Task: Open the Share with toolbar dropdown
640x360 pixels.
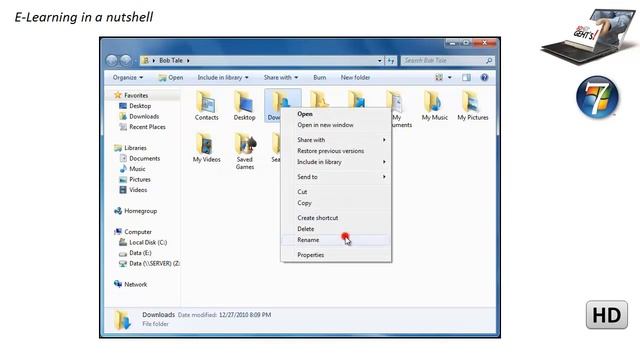Action: coord(281,78)
